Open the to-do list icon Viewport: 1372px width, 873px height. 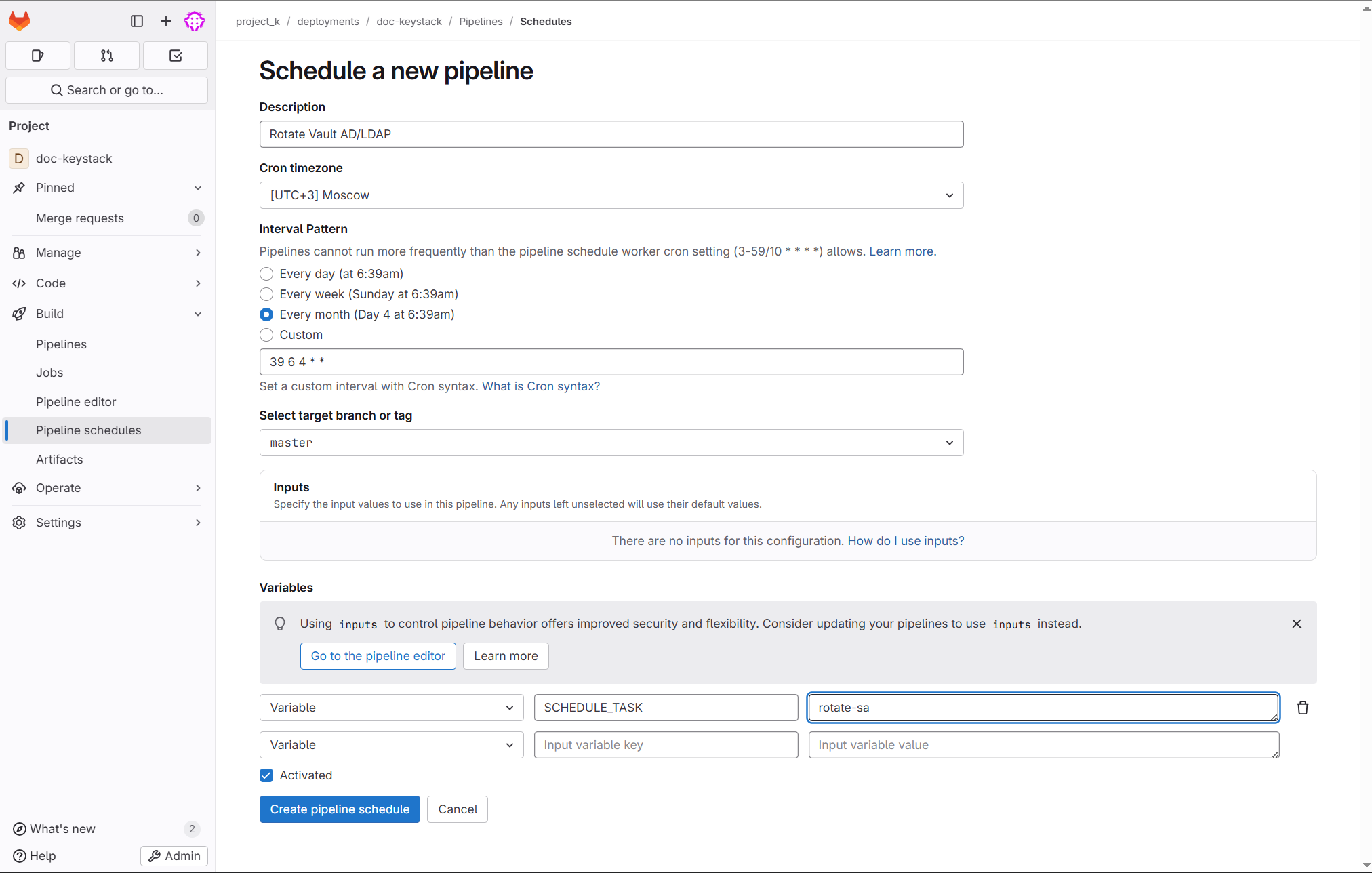point(176,56)
